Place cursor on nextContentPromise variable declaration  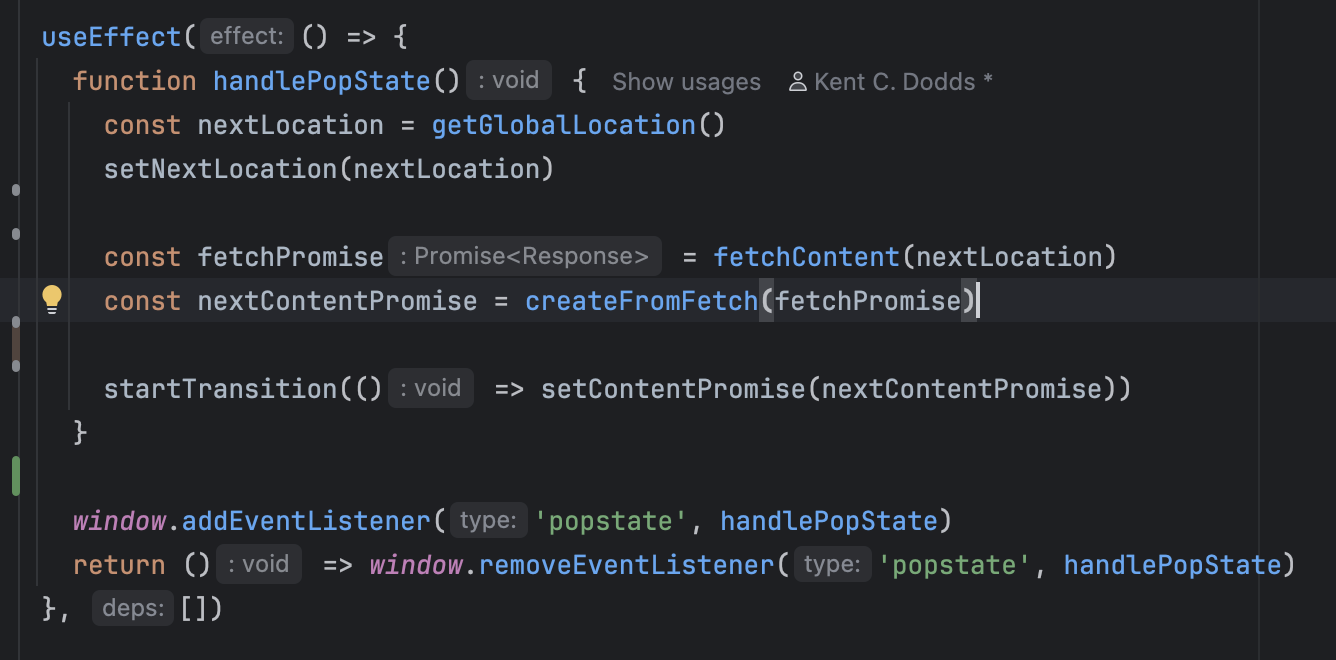pos(337,301)
